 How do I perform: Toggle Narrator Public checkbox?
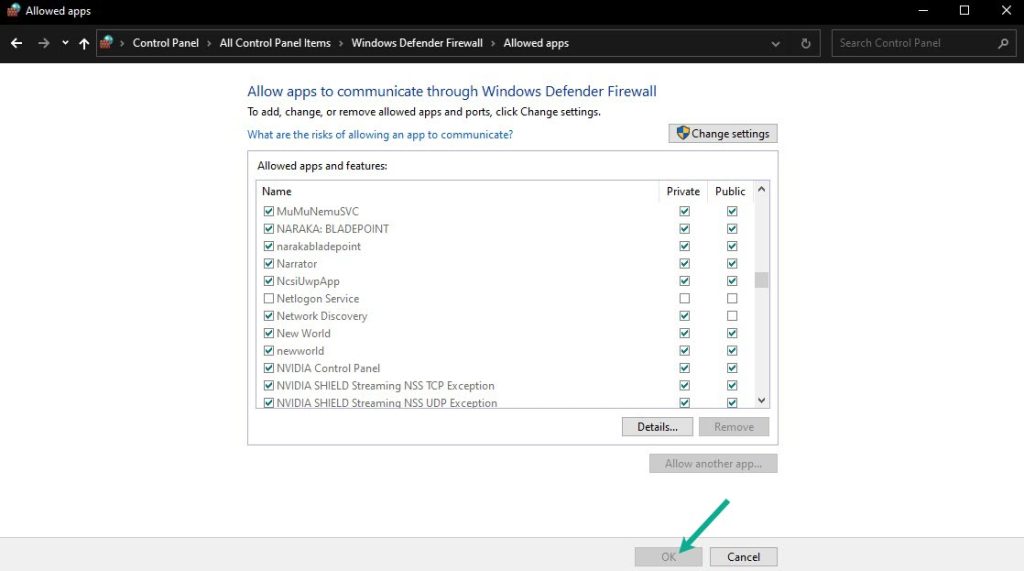732,263
